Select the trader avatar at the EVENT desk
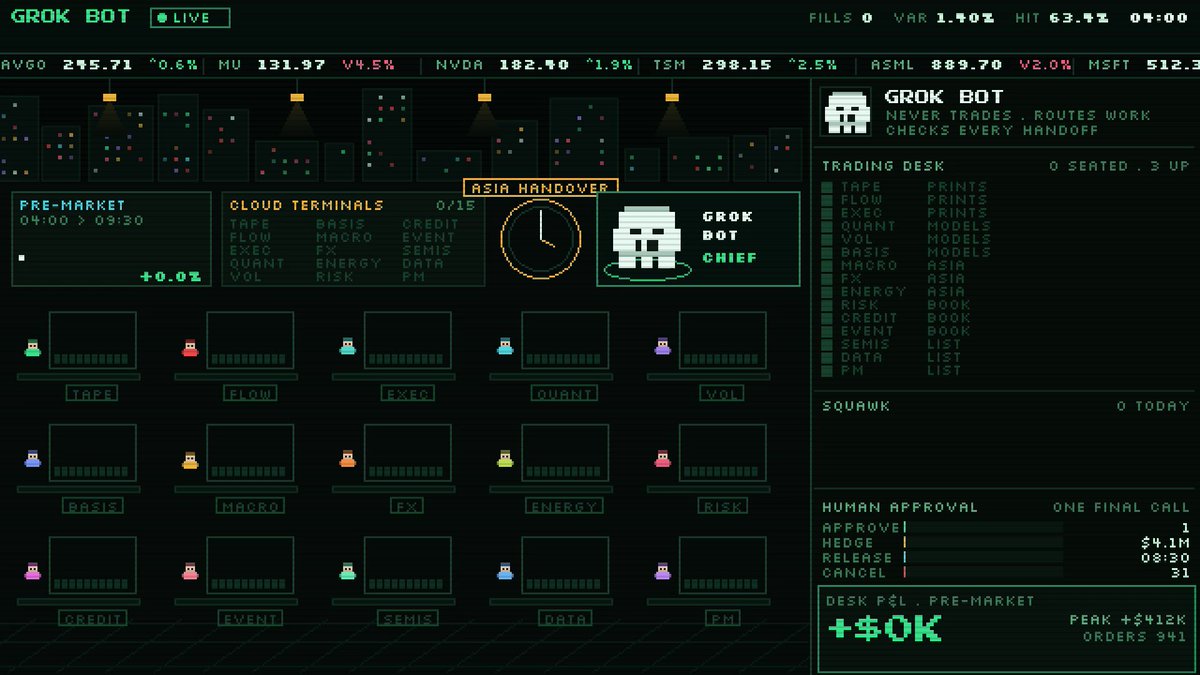1200x675 pixels. 190,572
